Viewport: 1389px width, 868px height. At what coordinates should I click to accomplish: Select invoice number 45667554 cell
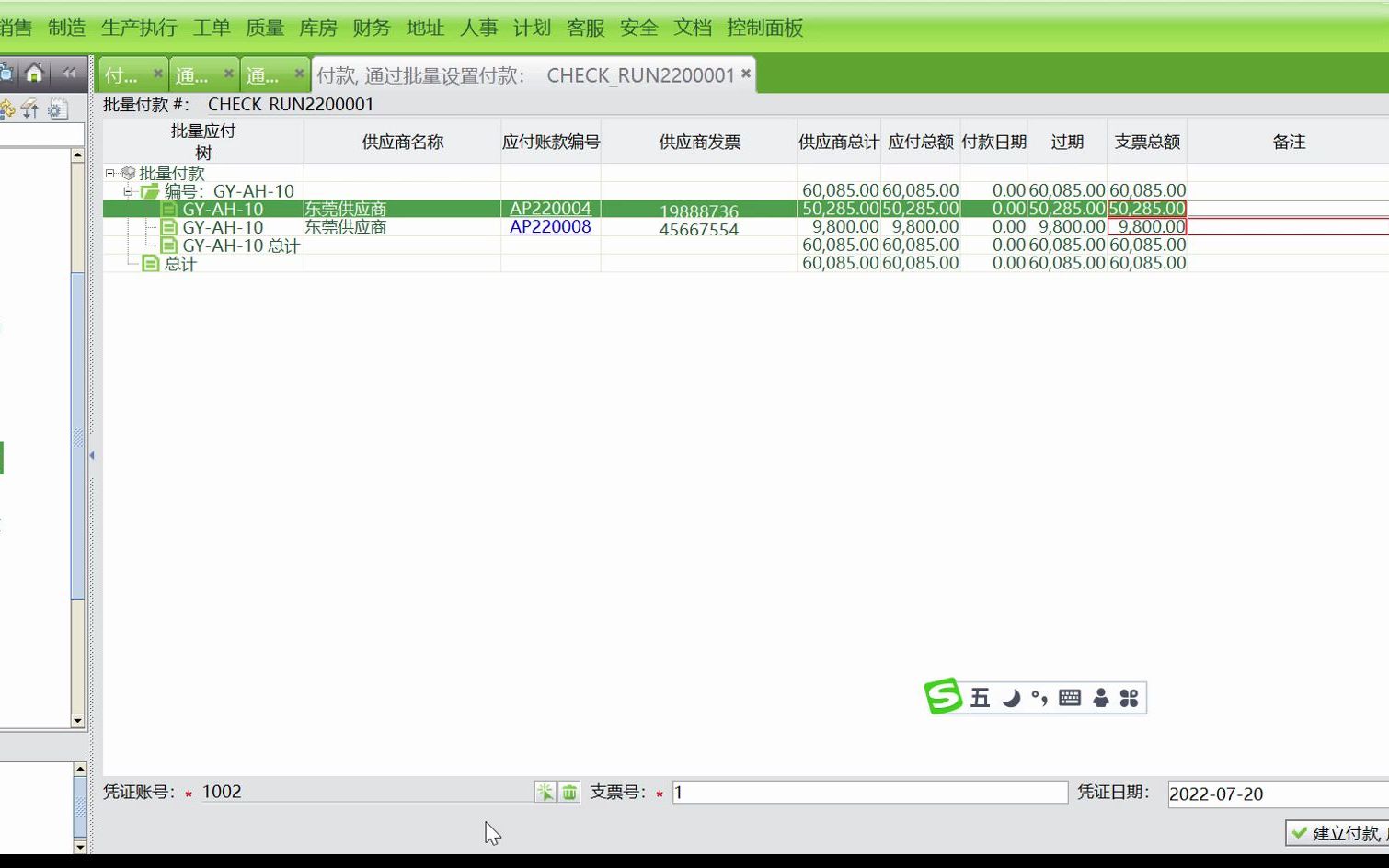699,229
